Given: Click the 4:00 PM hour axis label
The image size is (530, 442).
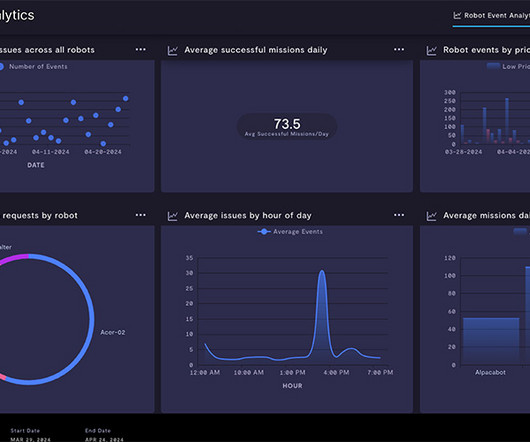Looking at the screenshot, I should 336,372.
